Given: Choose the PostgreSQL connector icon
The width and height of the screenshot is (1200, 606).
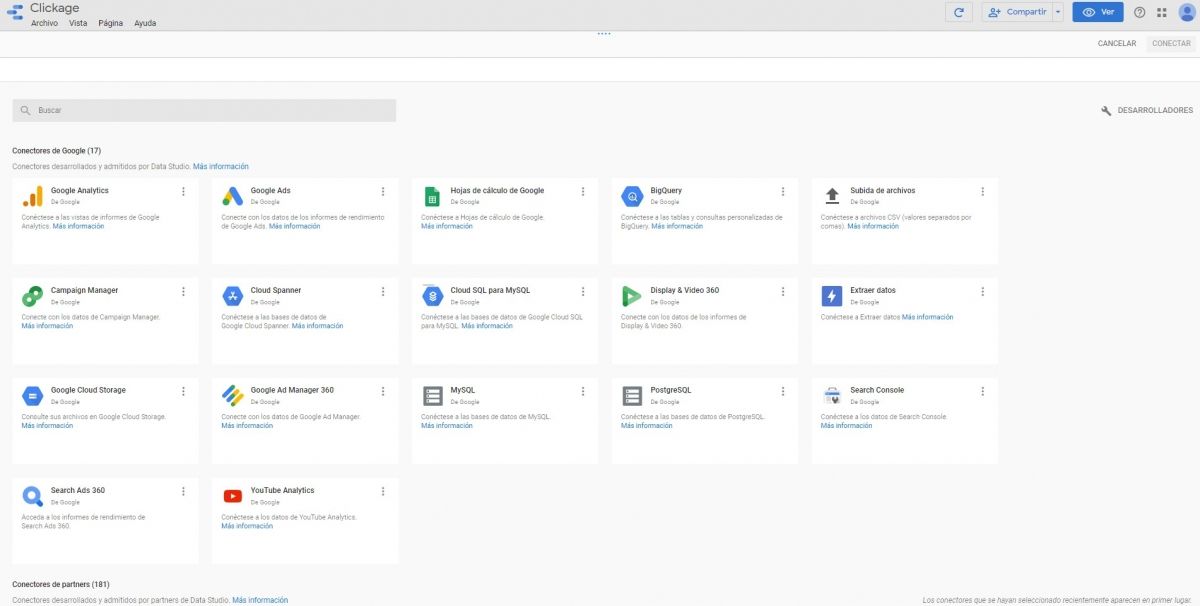Looking at the screenshot, I should tap(632, 395).
